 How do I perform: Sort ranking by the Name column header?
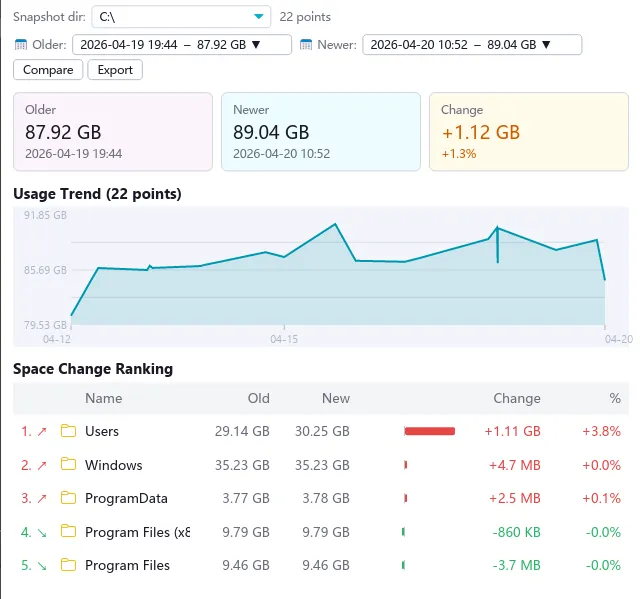(x=103, y=398)
